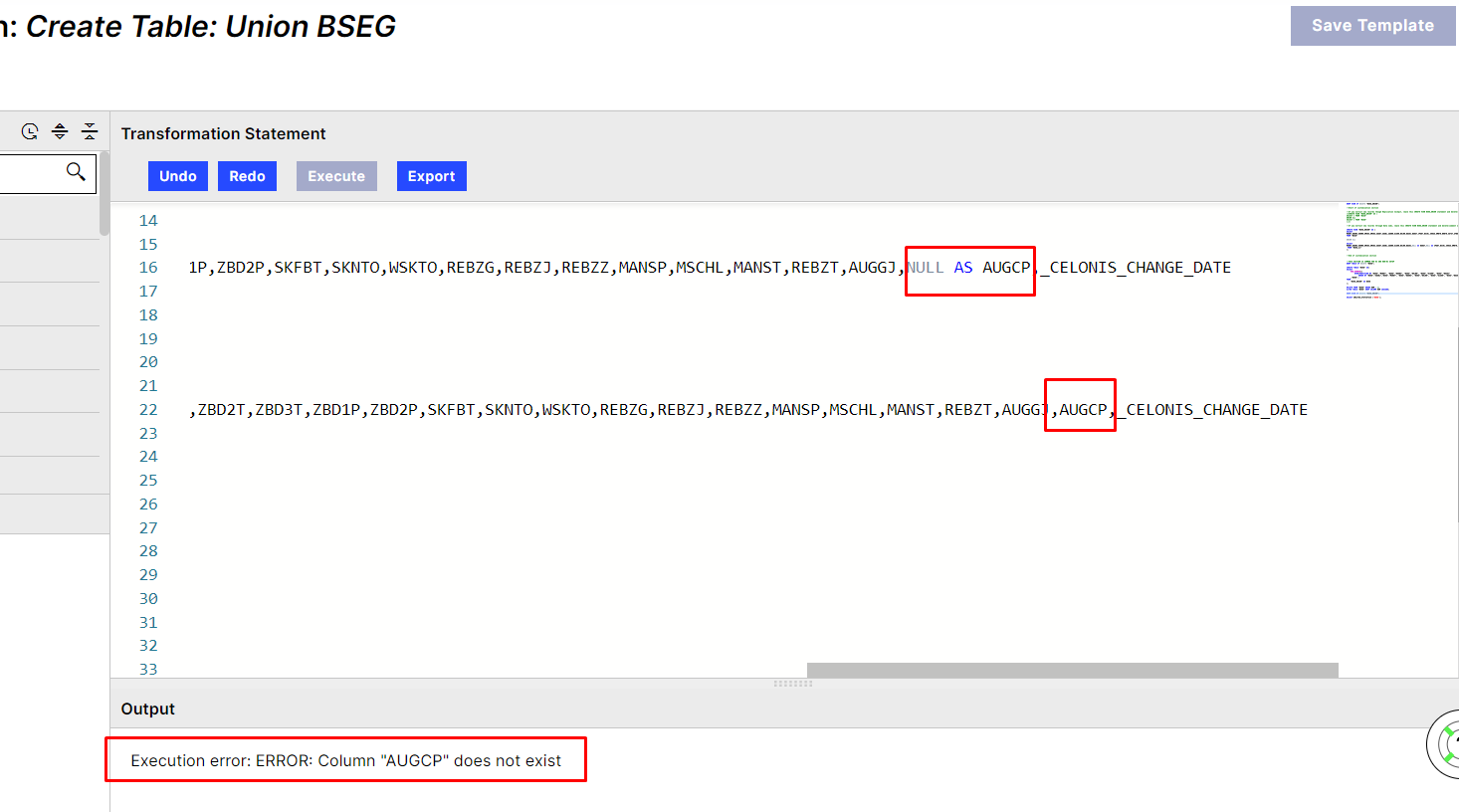Open the circular help widget icon

(x=1445, y=744)
